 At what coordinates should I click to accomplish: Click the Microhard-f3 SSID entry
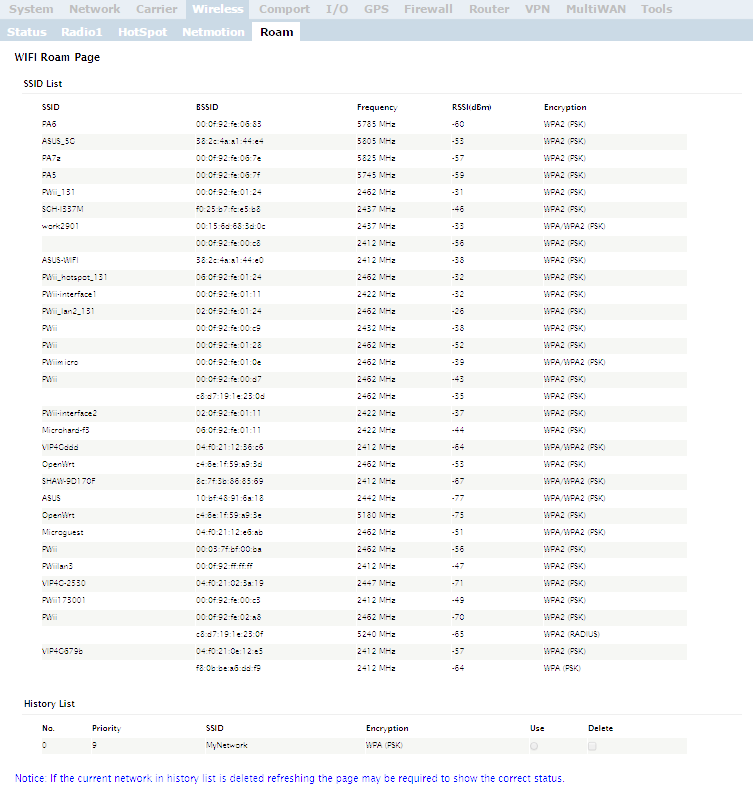pos(66,430)
